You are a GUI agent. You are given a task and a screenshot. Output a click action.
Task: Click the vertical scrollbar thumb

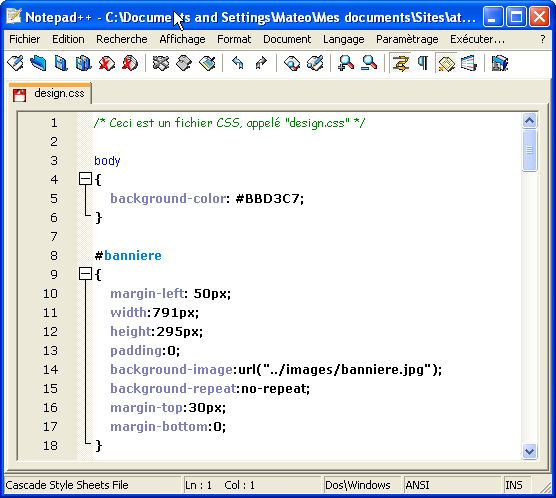[x=529, y=150]
